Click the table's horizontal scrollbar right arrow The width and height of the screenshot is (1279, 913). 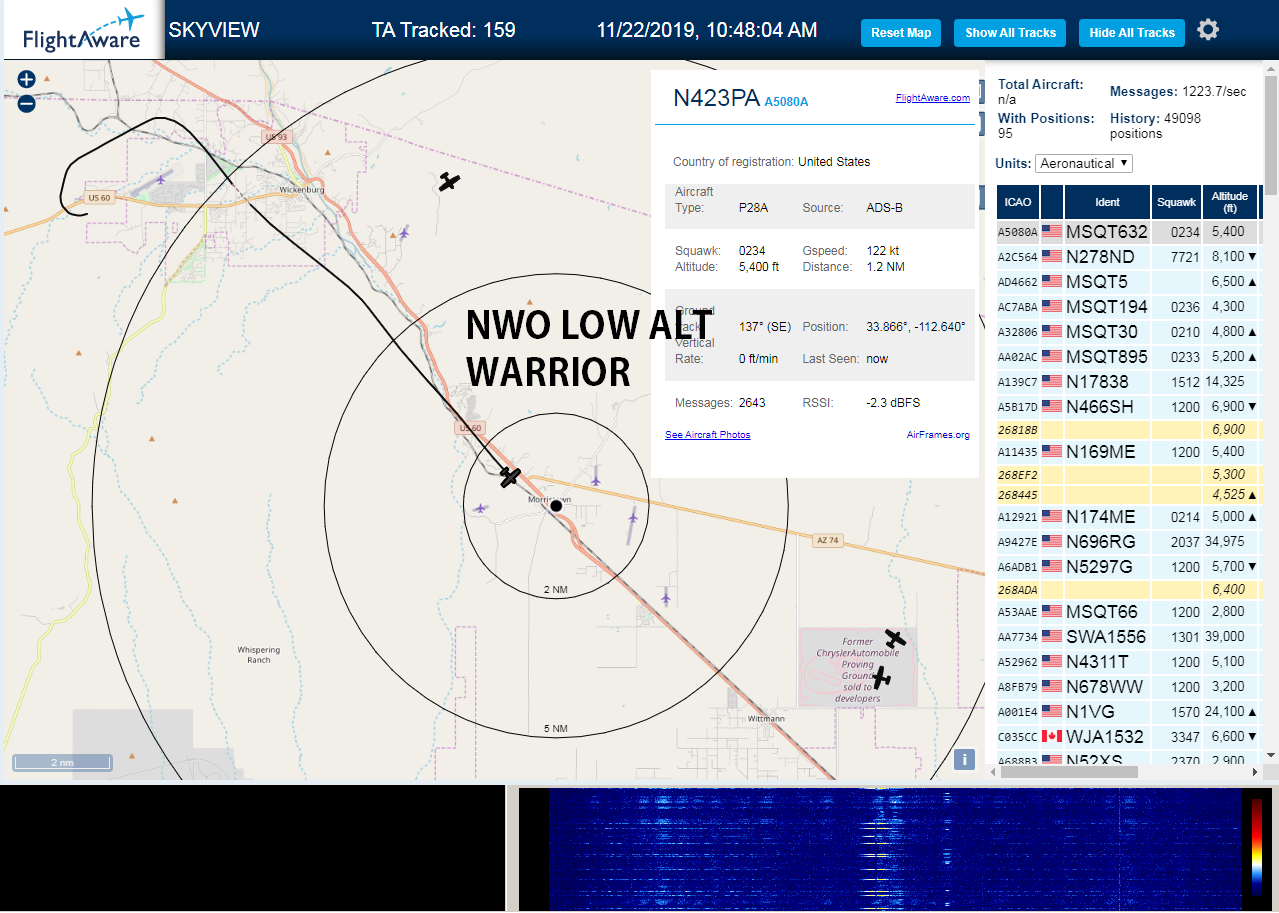click(x=1257, y=772)
